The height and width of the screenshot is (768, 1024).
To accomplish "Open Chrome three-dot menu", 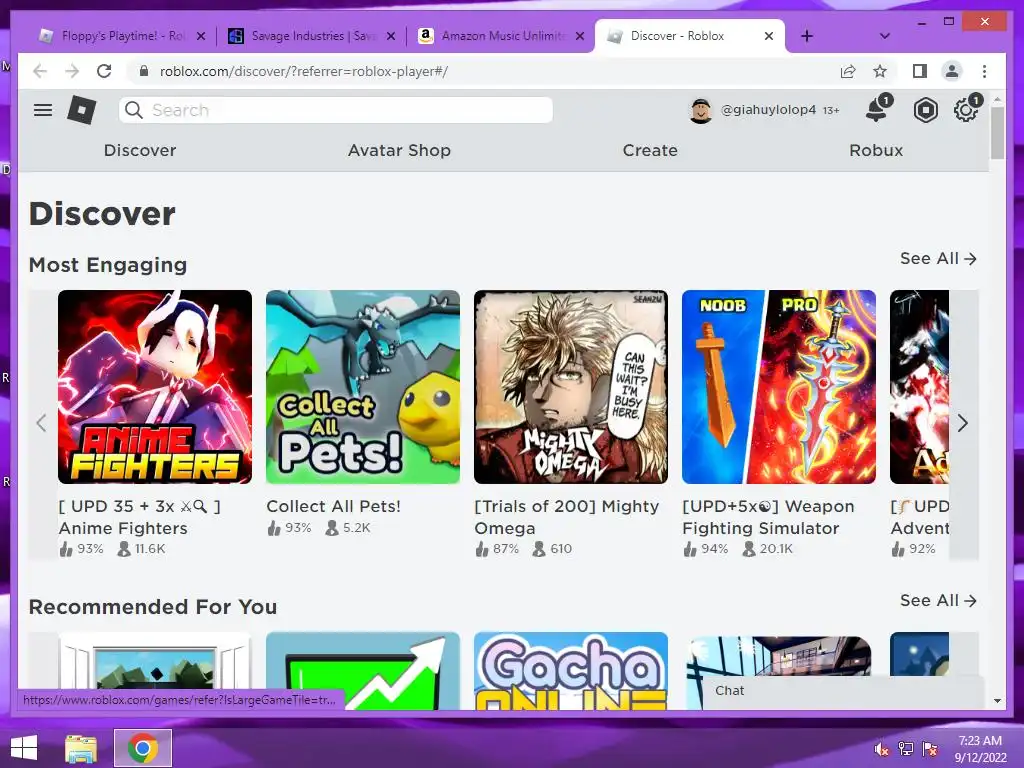I will (984, 71).
